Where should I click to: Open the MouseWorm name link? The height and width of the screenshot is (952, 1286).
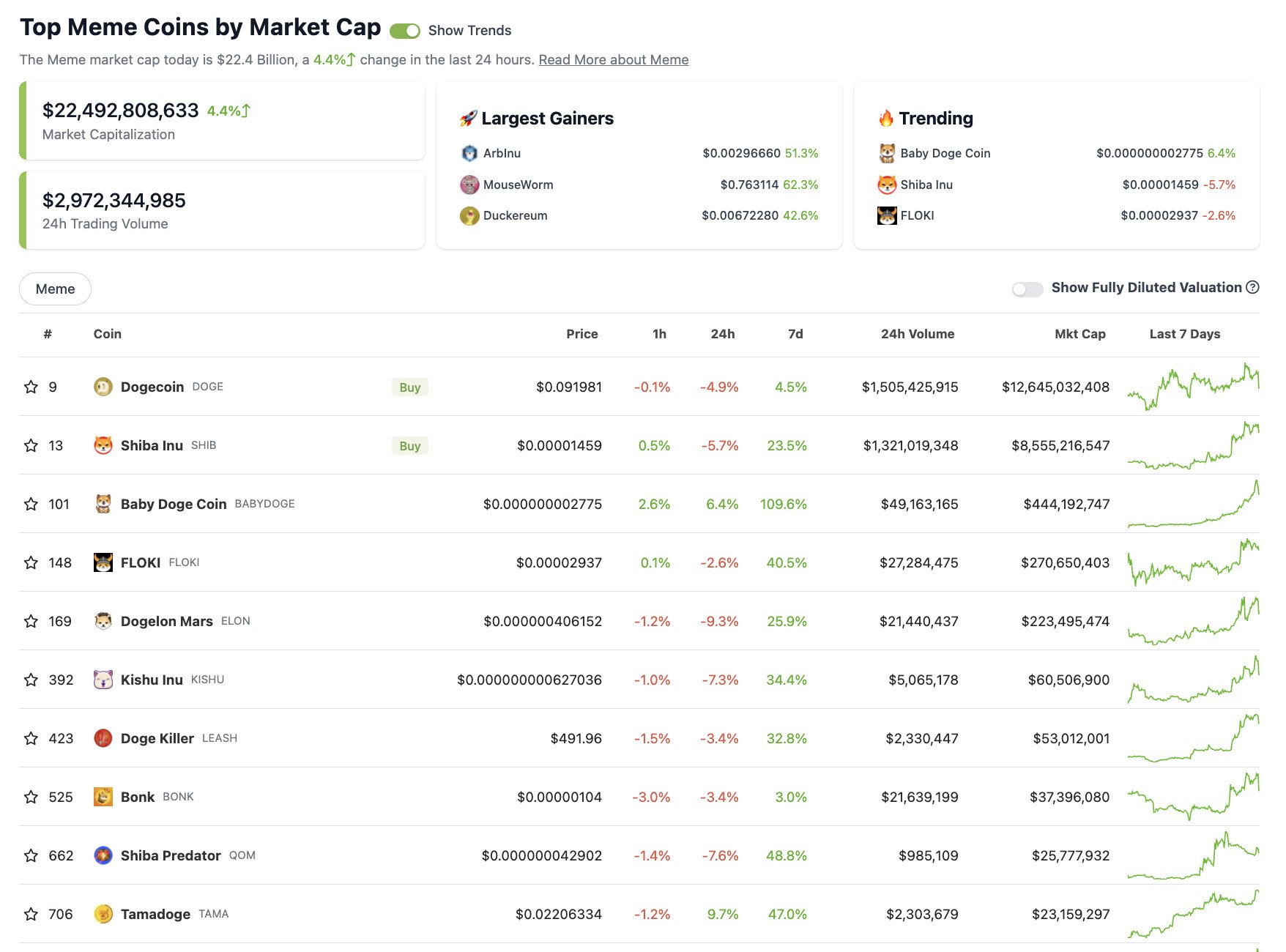[x=518, y=185]
